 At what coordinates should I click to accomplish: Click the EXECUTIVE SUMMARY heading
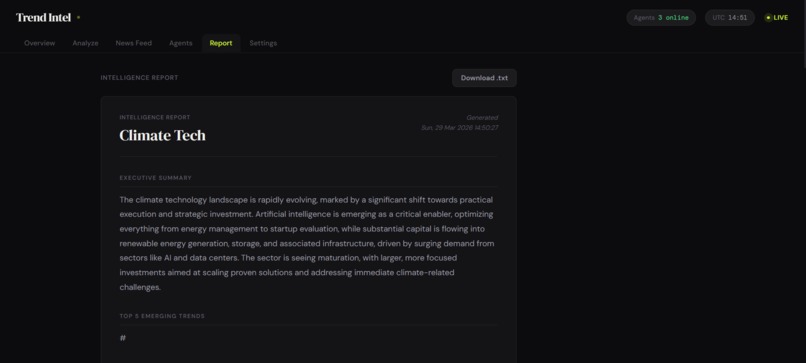[156, 178]
